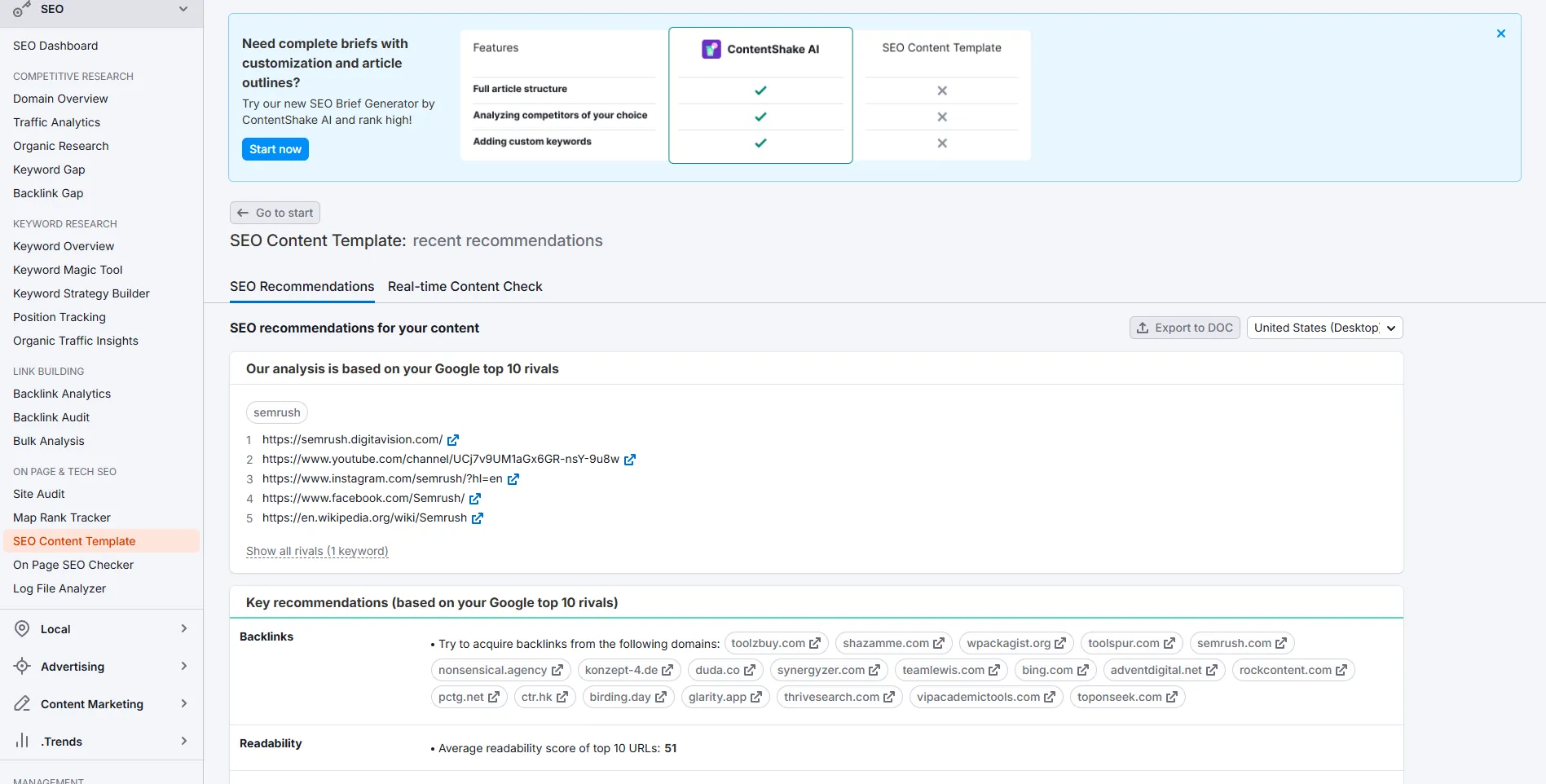Click the SEO section key icon in sidebar
Image resolution: width=1546 pixels, height=784 pixels.
tap(22, 10)
